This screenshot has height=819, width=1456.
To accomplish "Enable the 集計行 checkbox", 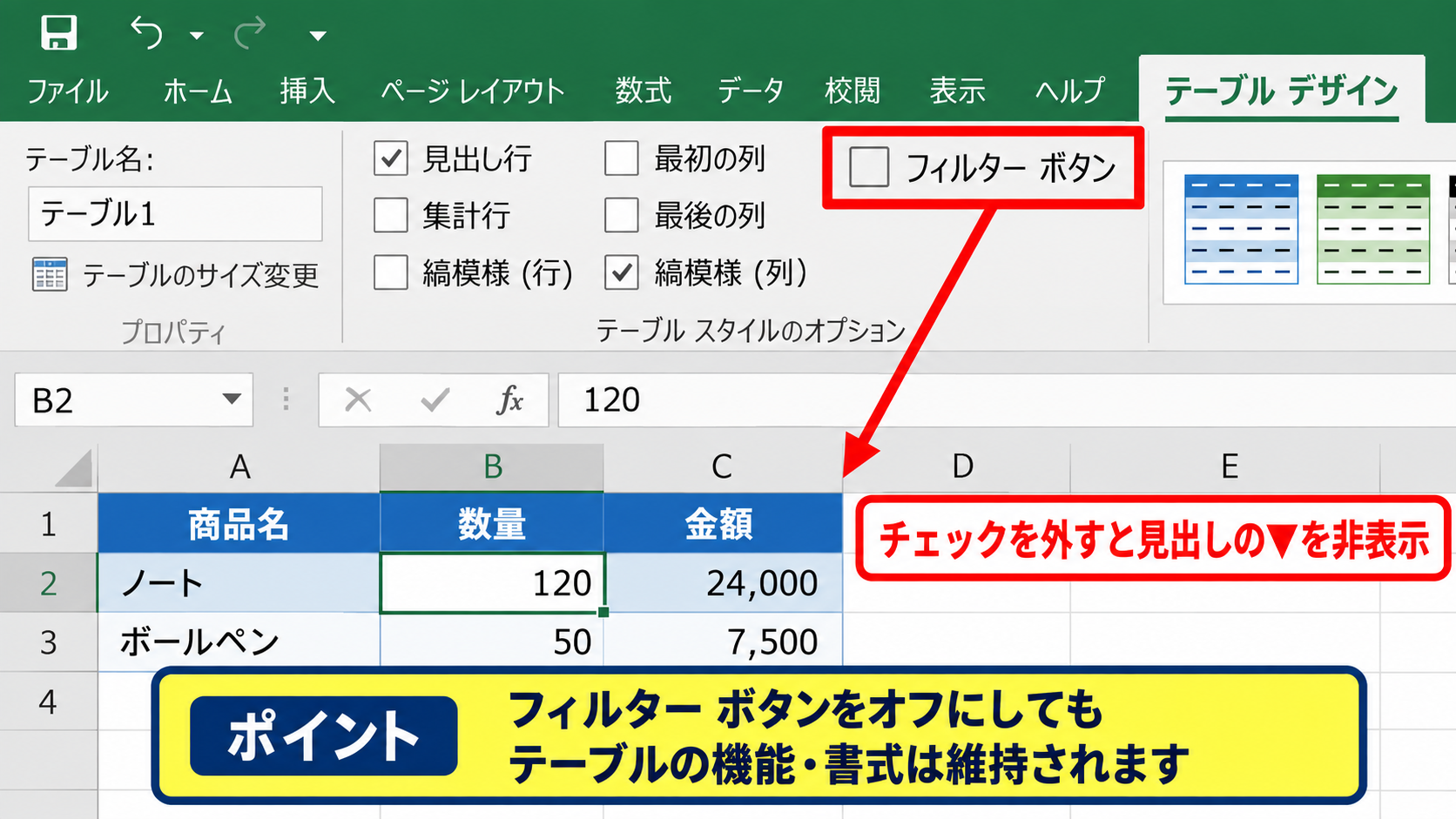I will [391, 215].
